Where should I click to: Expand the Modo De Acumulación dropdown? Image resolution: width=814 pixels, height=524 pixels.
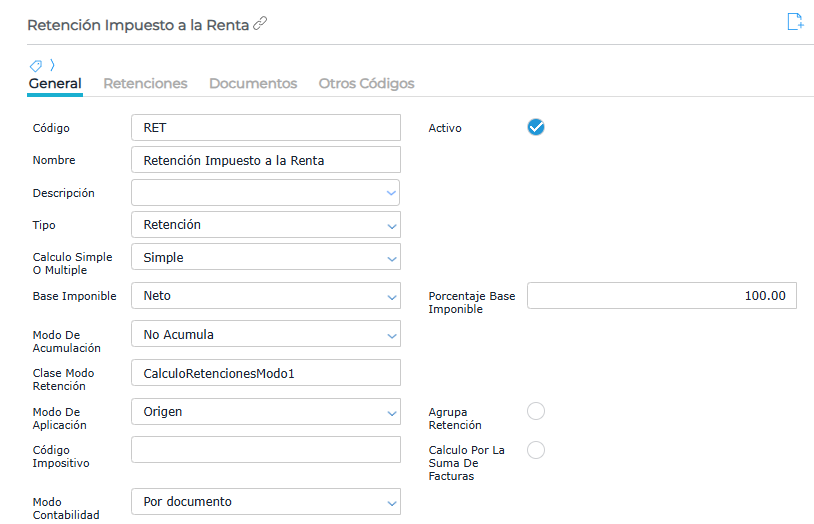click(391, 334)
